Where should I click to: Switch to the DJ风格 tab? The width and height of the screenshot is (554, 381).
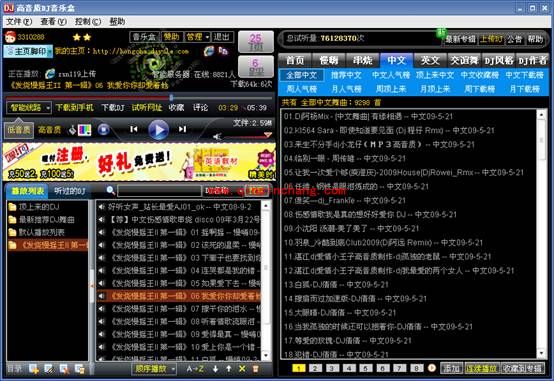tap(499, 60)
